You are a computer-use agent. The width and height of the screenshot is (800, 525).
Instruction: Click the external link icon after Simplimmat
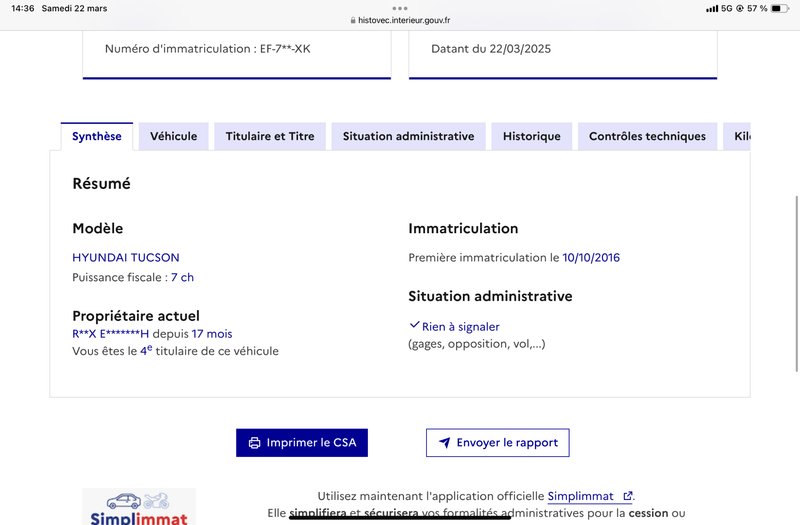click(x=628, y=496)
